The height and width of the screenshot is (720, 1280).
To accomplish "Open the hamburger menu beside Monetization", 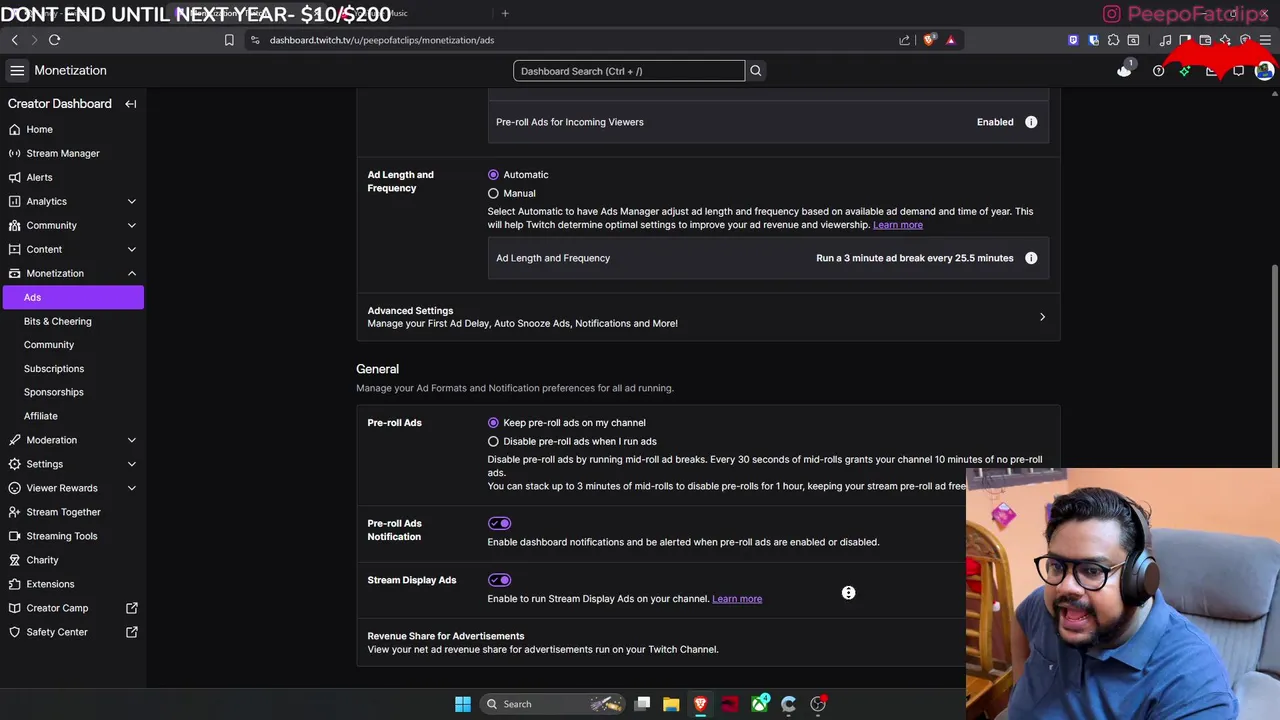I will [x=17, y=70].
